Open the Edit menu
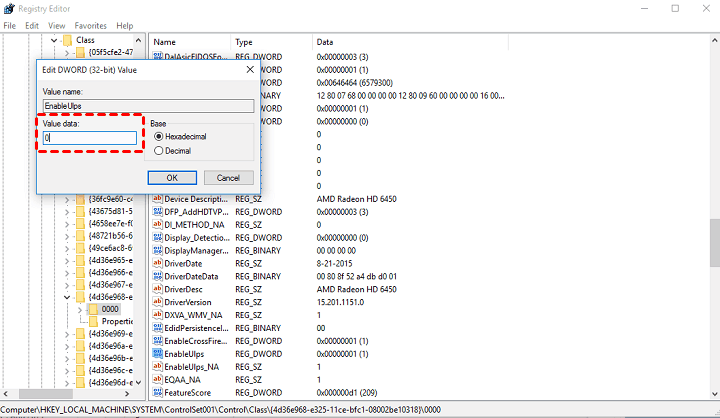 point(32,26)
